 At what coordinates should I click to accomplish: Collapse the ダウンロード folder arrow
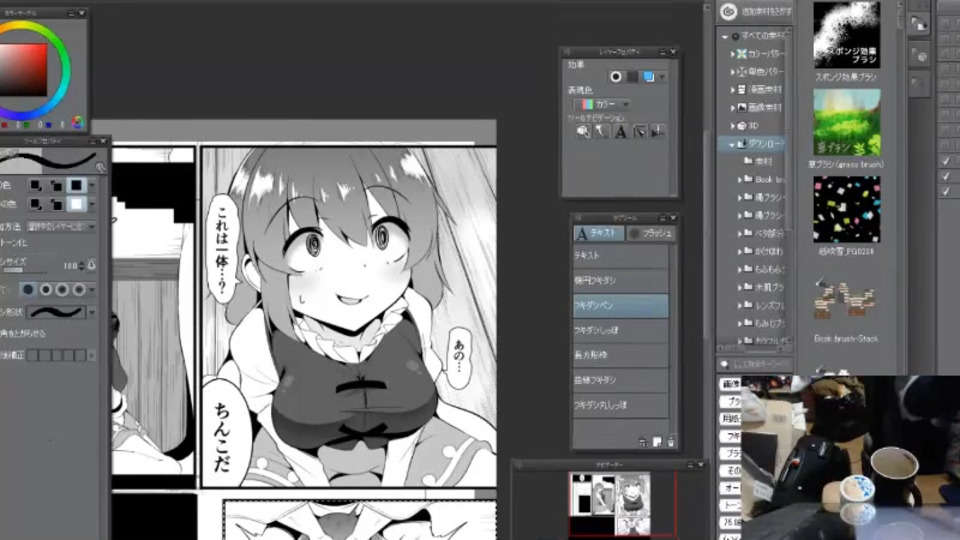pos(732,144)
